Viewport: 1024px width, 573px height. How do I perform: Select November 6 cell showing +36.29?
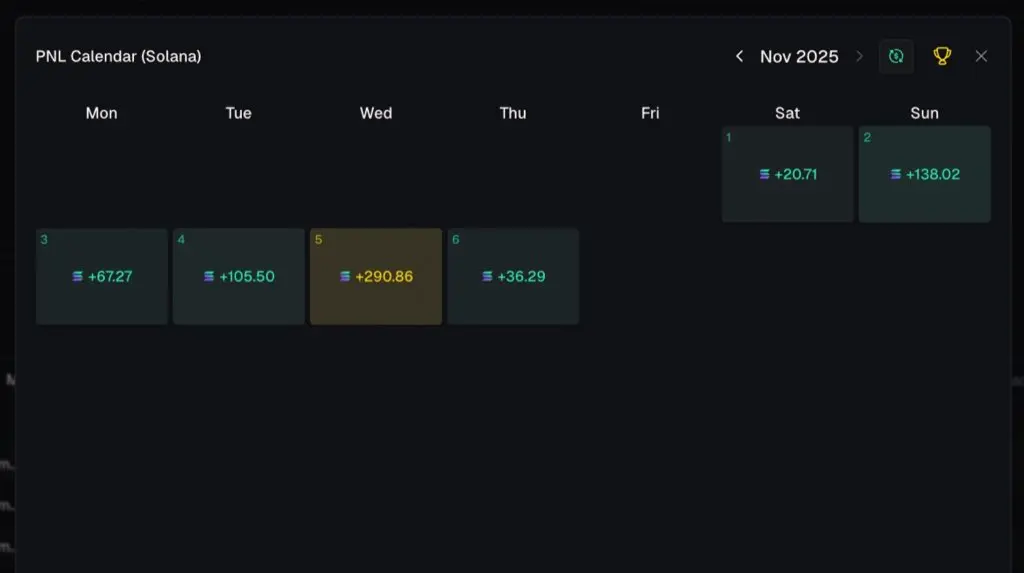[x=513, y=276]
